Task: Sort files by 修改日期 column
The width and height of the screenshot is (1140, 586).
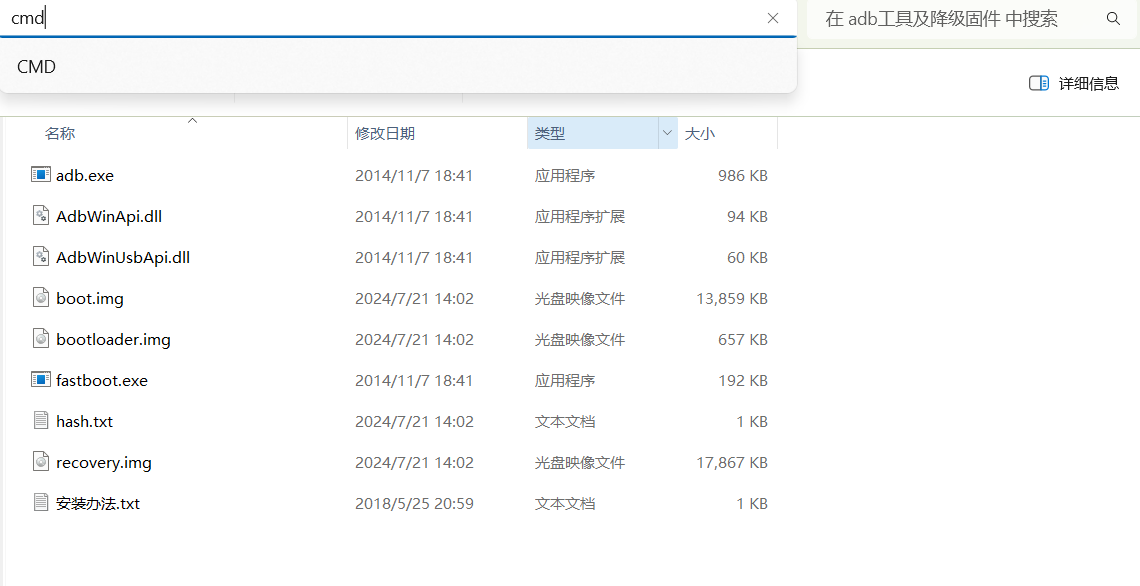Action: (385, 132)
